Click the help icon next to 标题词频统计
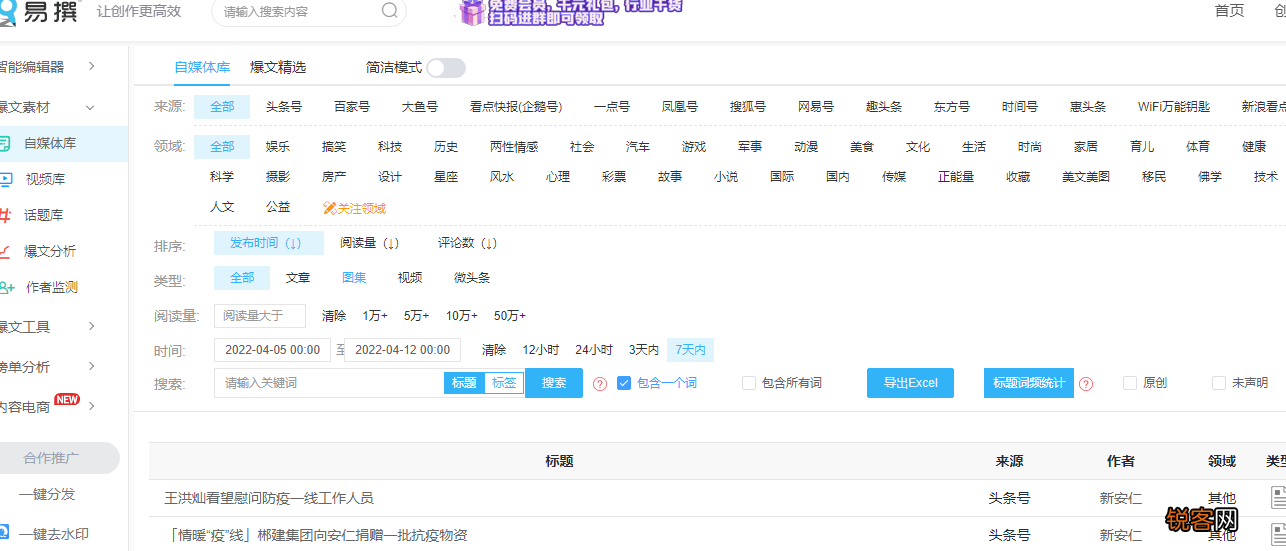The height and width of the screenshot is (551, 1286). (x=1086, y=384)
